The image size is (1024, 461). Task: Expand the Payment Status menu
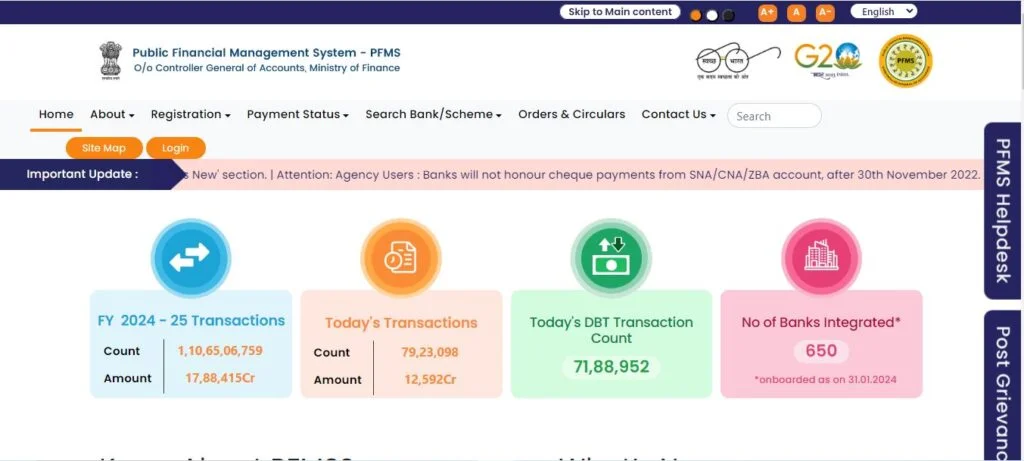[298, 114]
